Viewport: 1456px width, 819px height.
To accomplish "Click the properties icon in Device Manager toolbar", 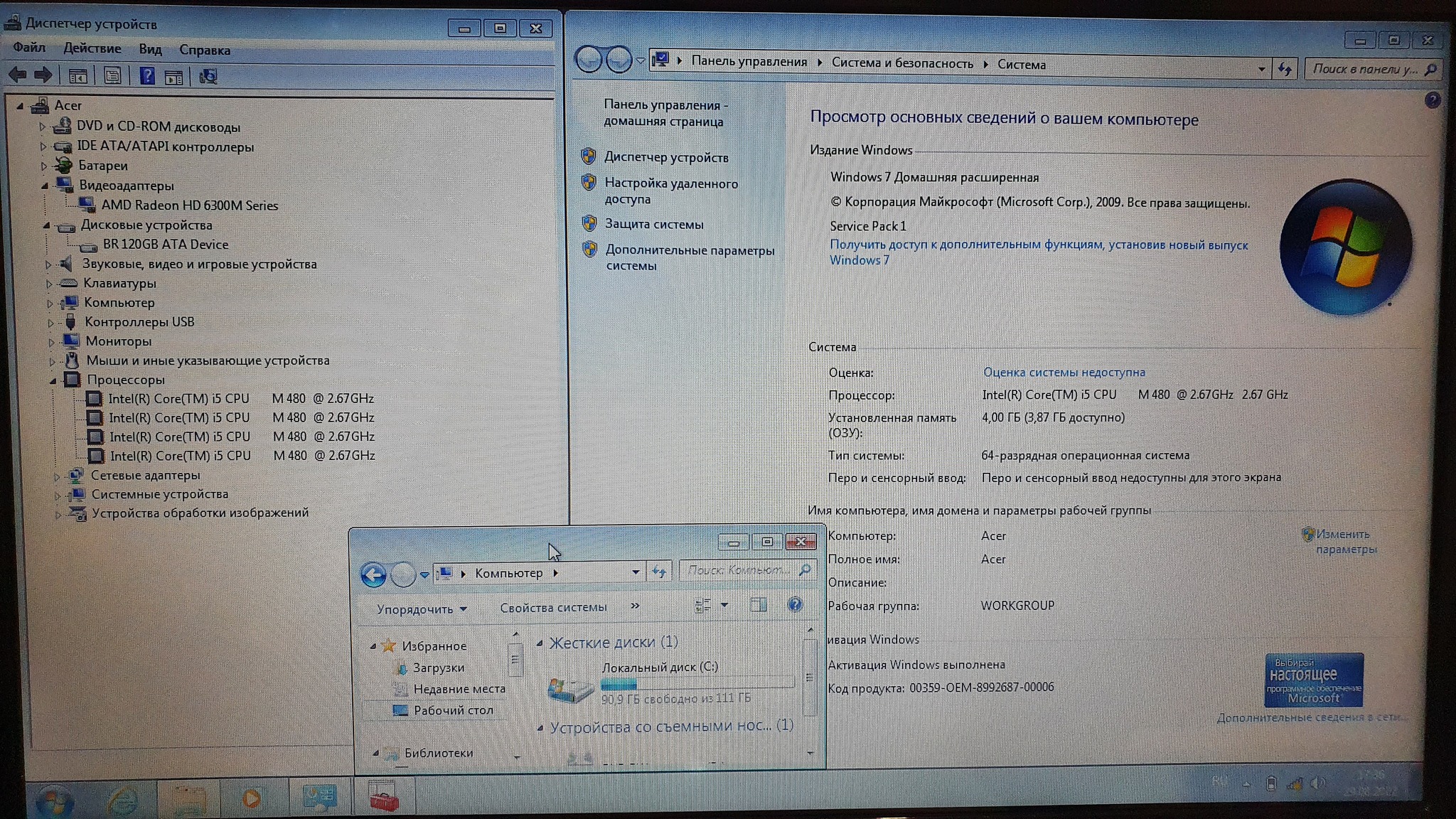I will tap(112, 76).
